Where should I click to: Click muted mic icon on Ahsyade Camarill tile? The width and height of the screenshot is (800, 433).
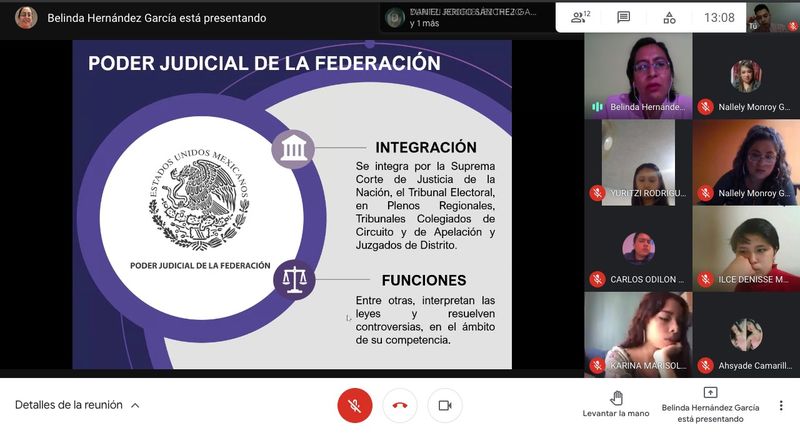click(705, 366)
